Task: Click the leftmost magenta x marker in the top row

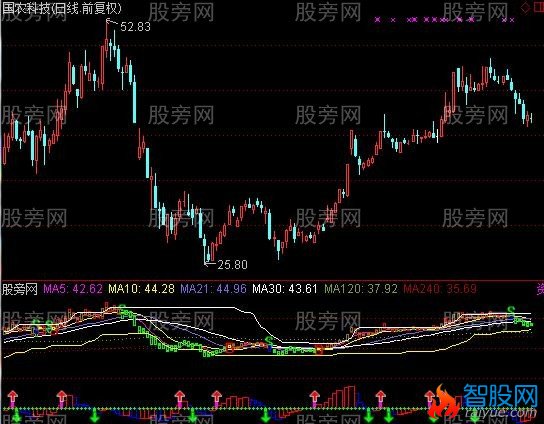Action: tap(377, 20)
